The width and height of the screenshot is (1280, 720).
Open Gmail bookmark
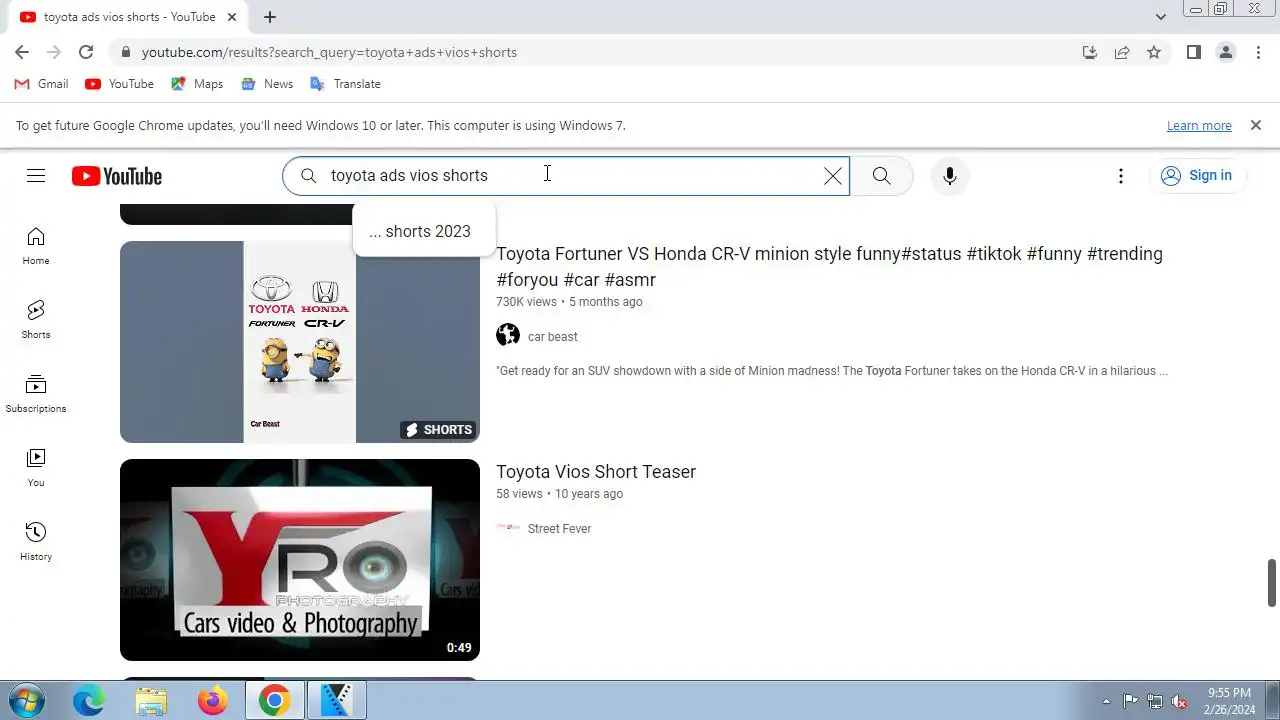click(x=42, y=84)
